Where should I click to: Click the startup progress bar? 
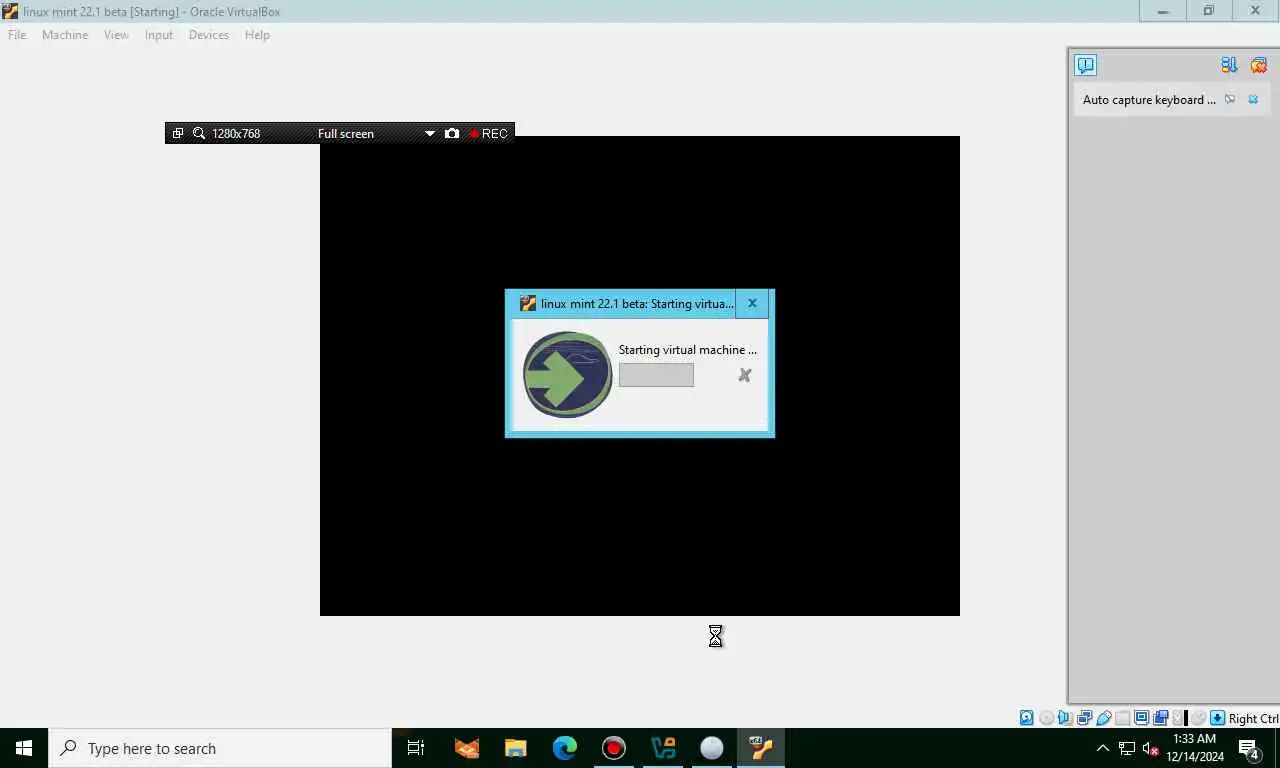coord(656,375)
